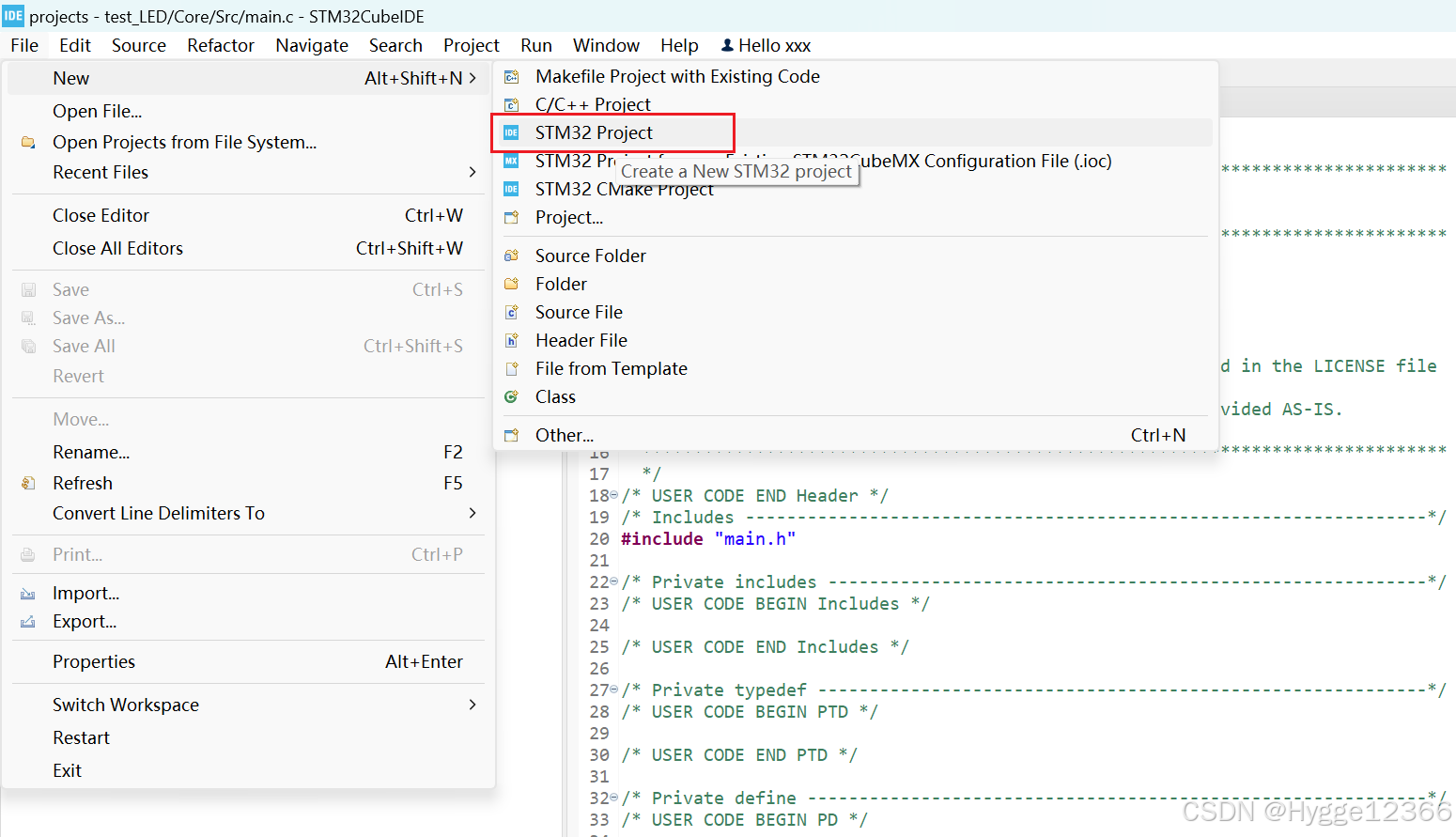Open the Project menu

(x=472, y=45)
